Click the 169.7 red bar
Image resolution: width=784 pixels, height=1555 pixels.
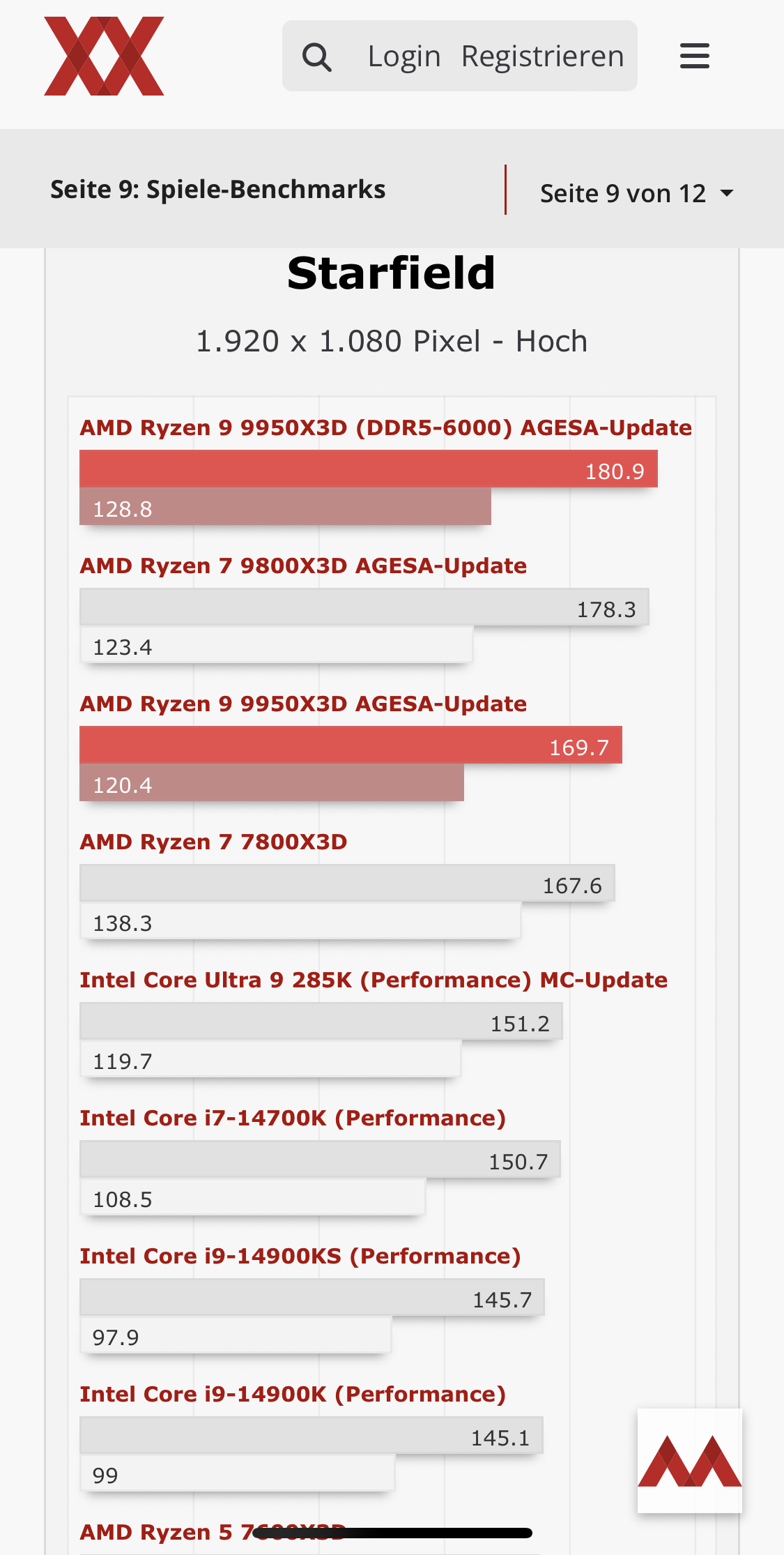[351, 745]
